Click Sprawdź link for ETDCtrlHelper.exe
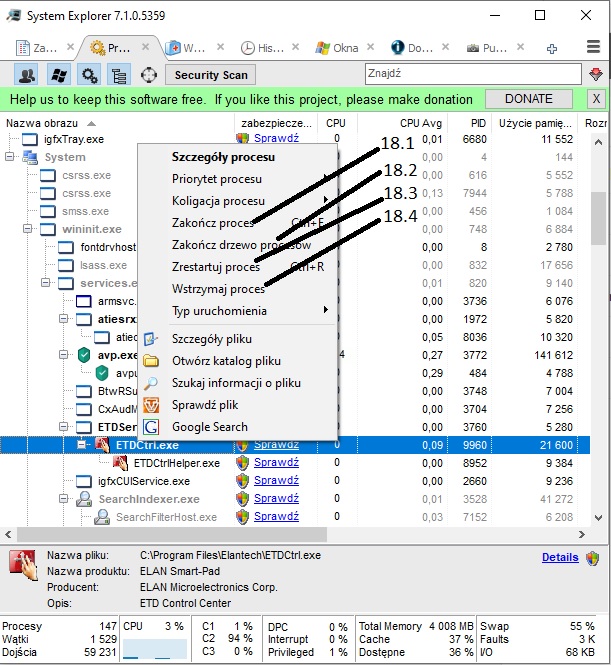 click(x=276, y=462)
